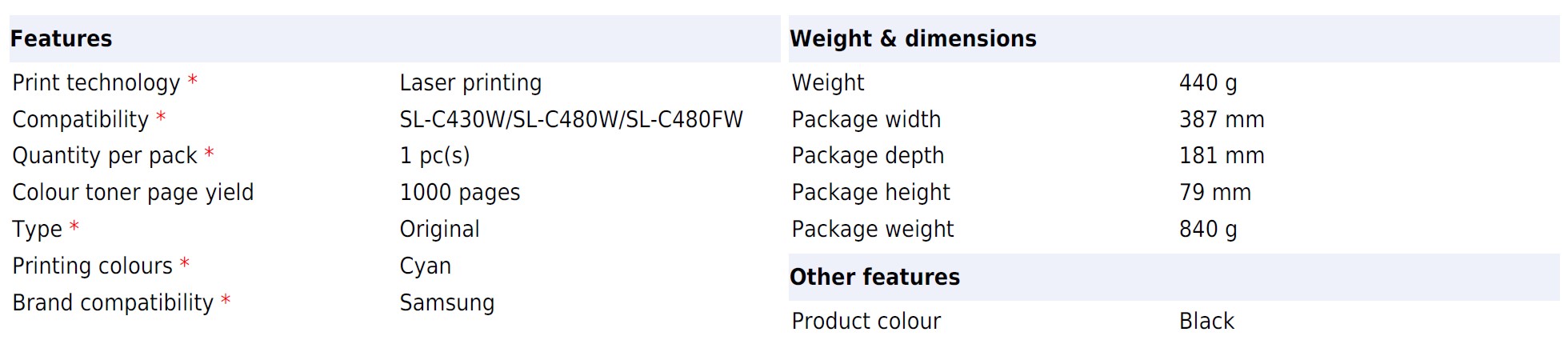
Task: Click the Black product colour value
Action: point(1206,321)
